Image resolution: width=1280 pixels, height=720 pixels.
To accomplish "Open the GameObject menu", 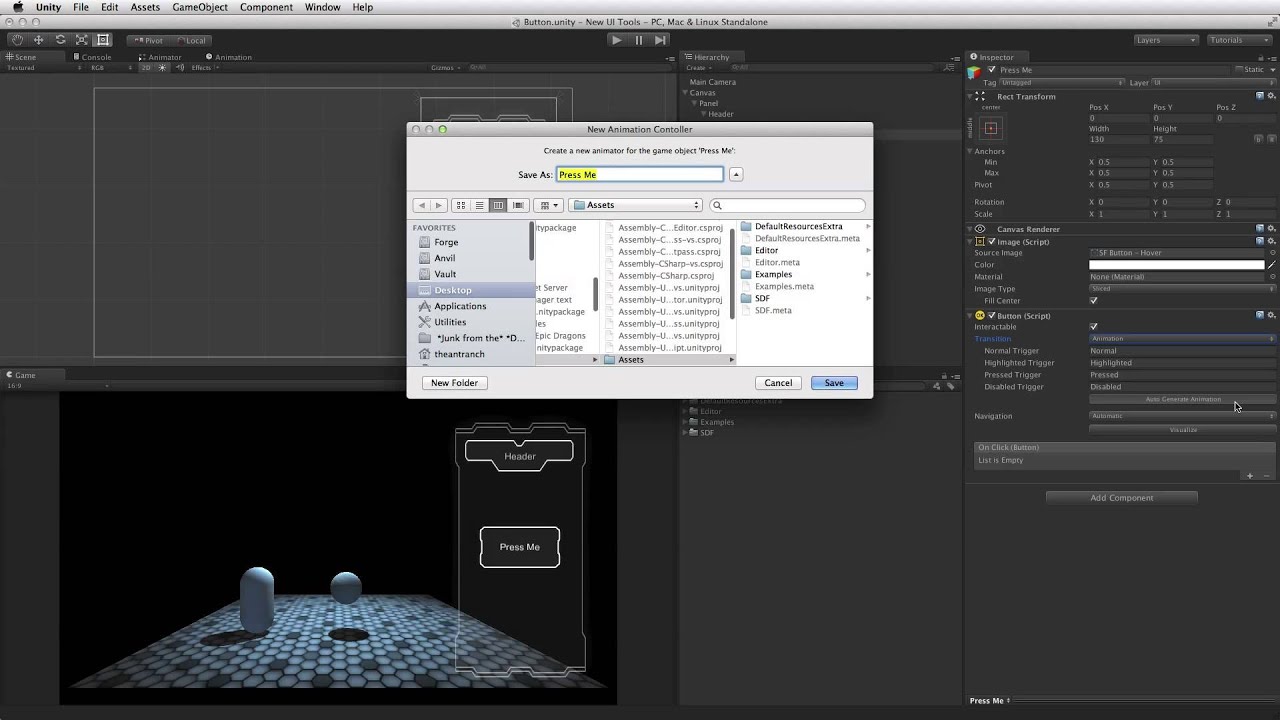I will click(x=199, y=7).
